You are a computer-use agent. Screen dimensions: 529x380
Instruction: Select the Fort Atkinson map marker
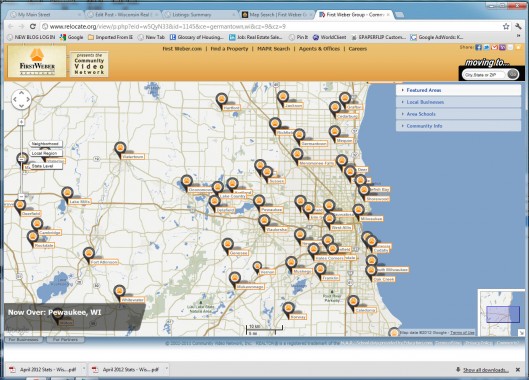pyautogui.click(x=89, y=254)
